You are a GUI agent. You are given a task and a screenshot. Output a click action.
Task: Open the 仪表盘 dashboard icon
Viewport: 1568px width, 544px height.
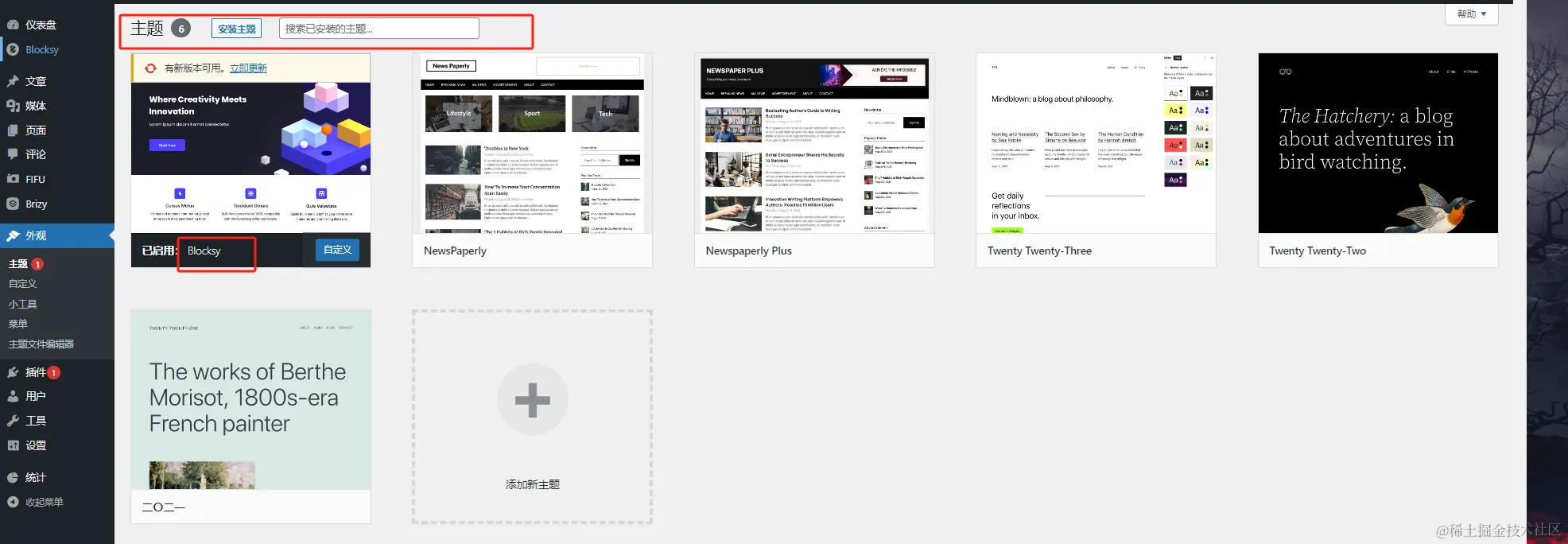[x=13, y=25]
